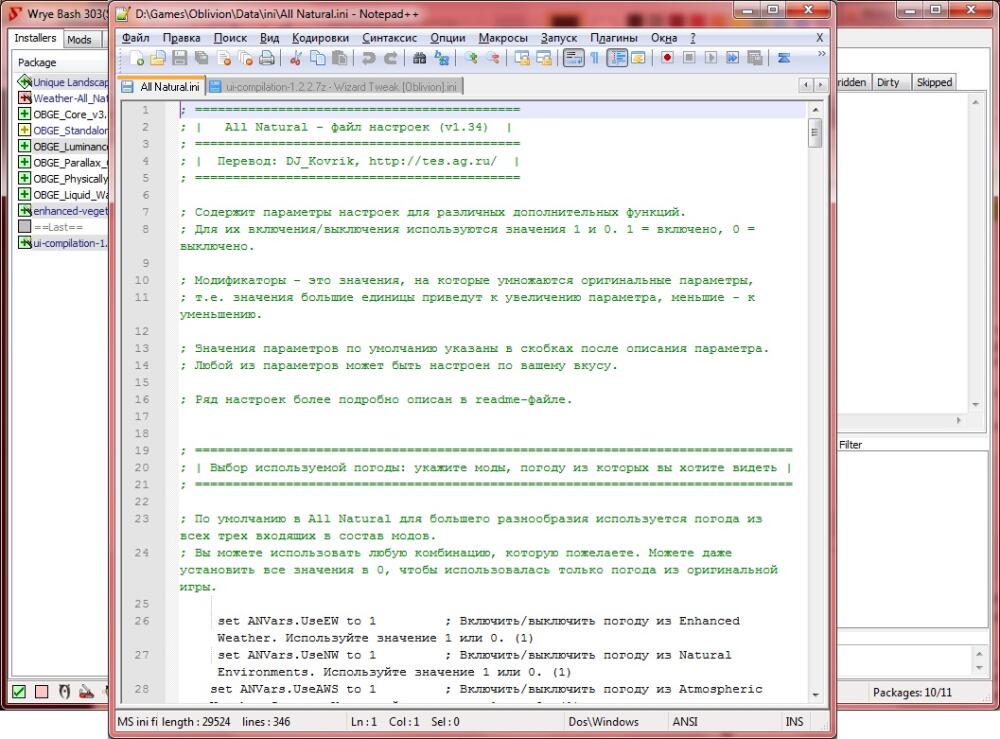Click the Stop Recording macro button

tap(689, 59)
